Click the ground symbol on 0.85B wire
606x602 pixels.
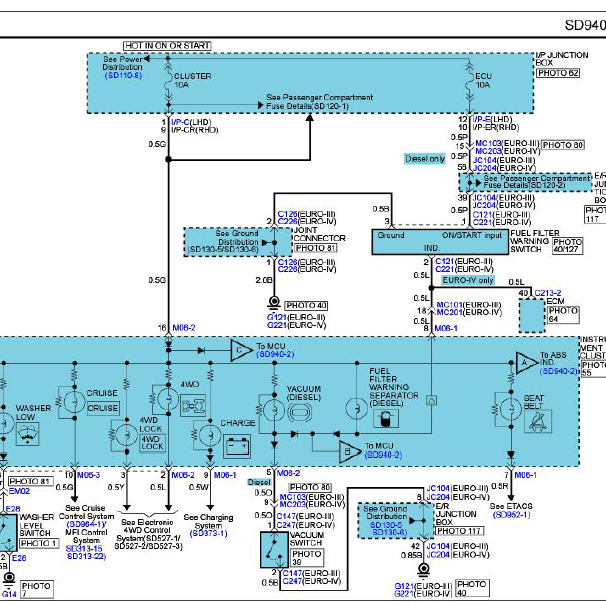point(424,570)
